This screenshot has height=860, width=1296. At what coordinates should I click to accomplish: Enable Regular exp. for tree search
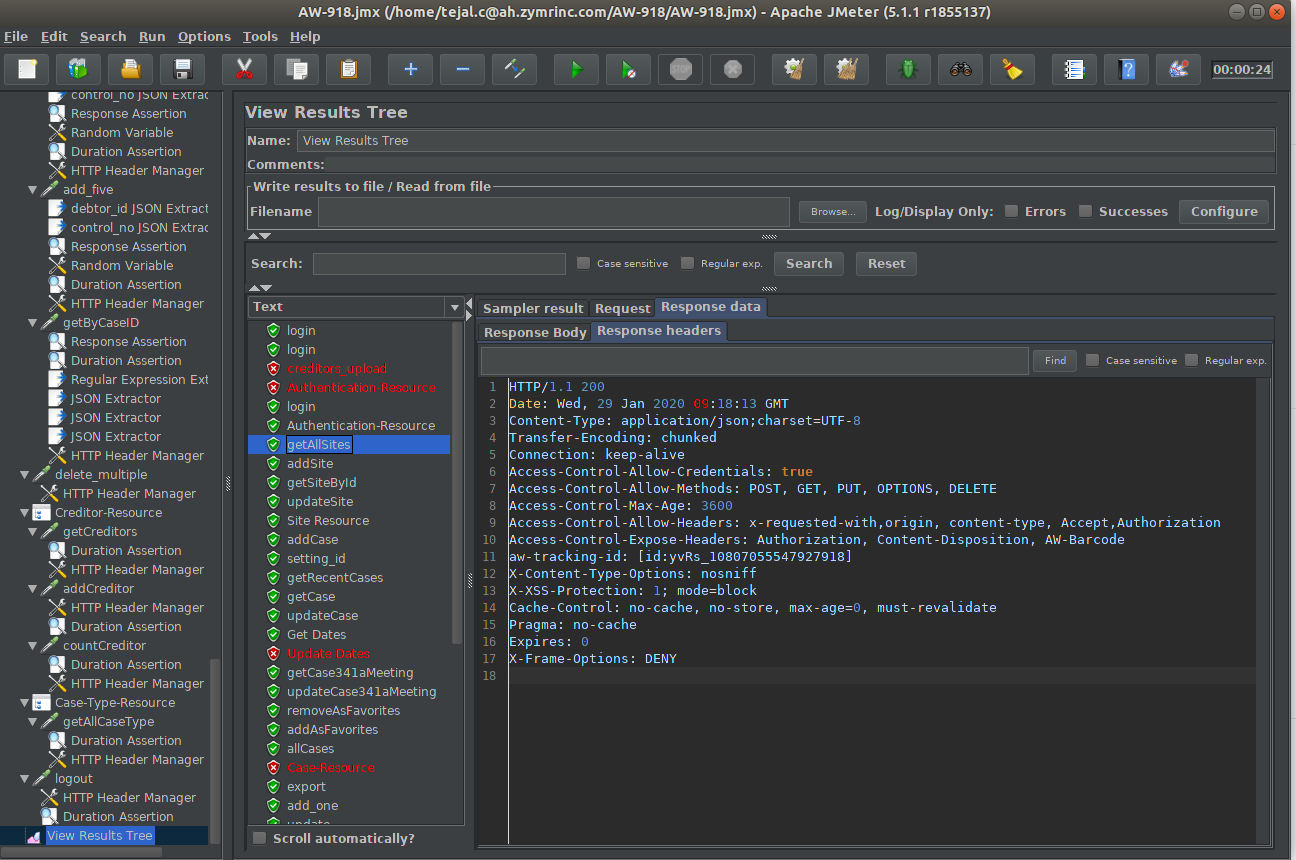687,263
